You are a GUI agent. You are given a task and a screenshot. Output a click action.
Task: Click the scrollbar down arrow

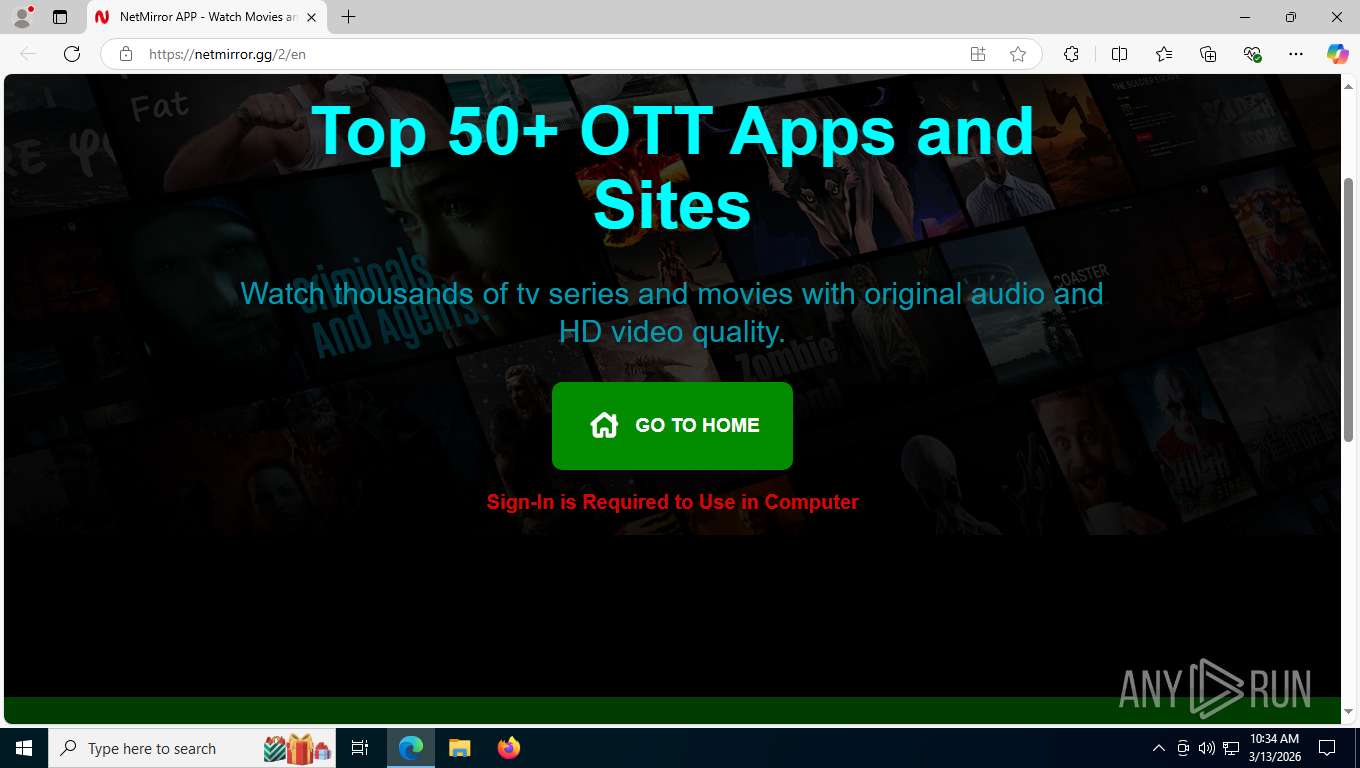(x=1348, y=711)
